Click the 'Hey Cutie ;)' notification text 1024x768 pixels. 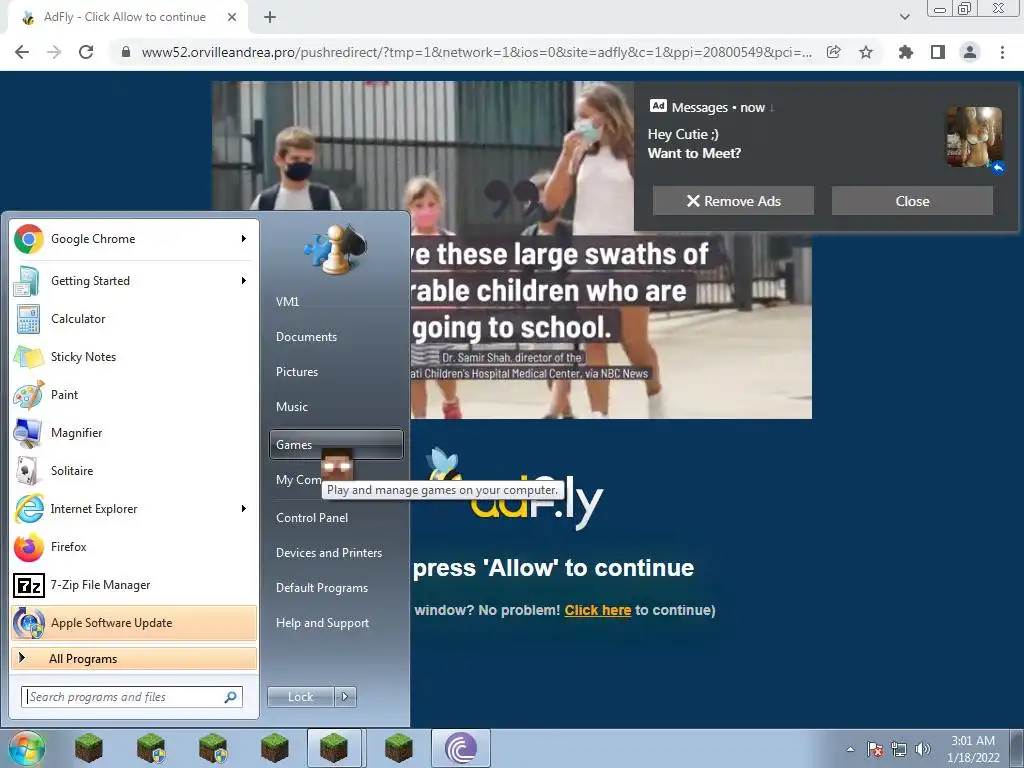pos(683,134)
